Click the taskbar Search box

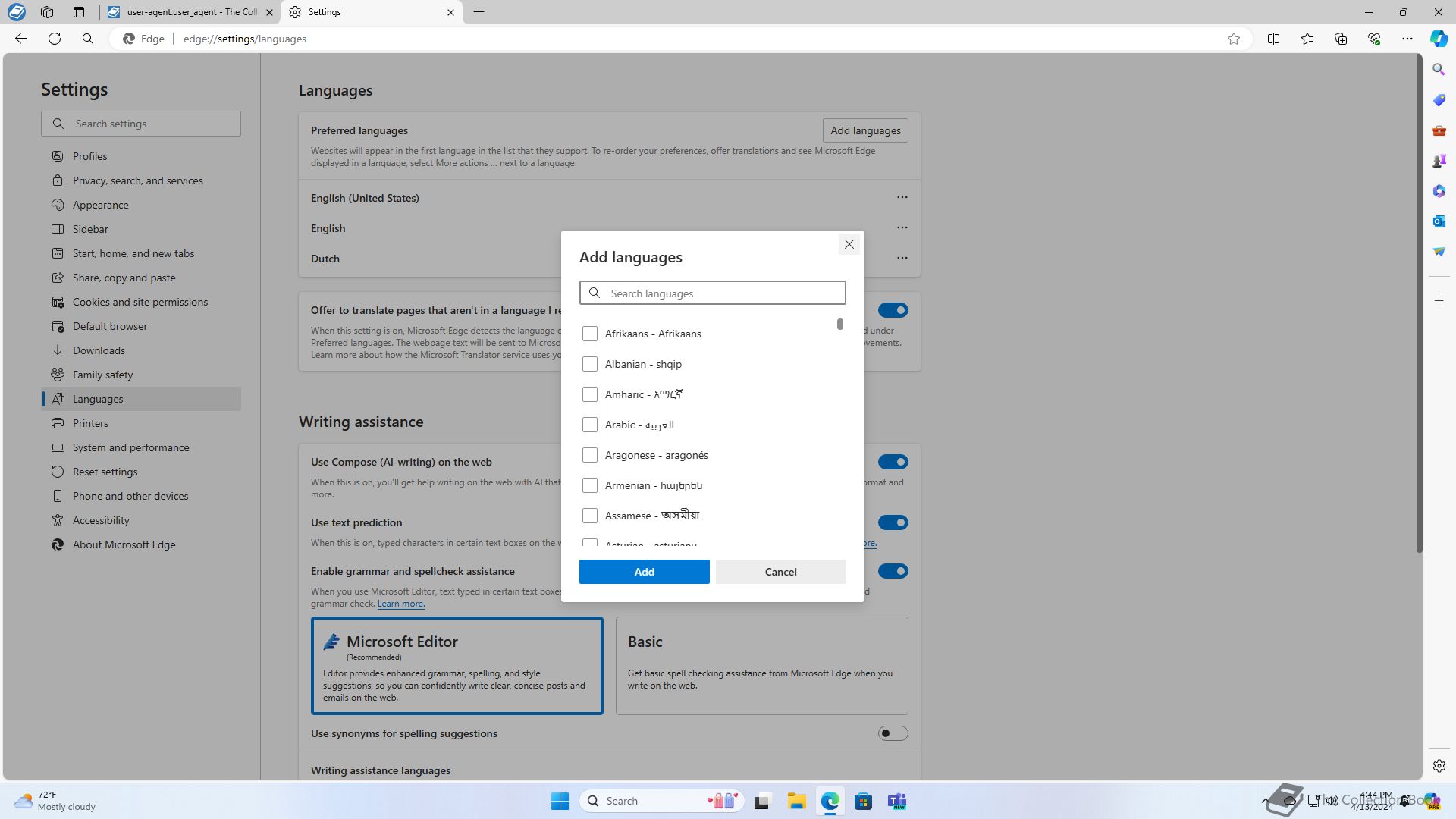coord(662,801)
